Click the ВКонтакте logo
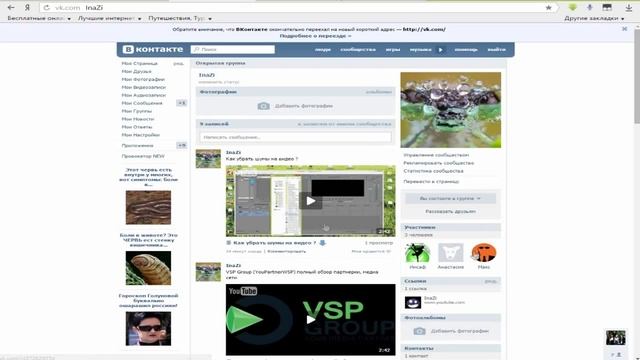This screenshot has width=640, height=360. coord(153,49)
